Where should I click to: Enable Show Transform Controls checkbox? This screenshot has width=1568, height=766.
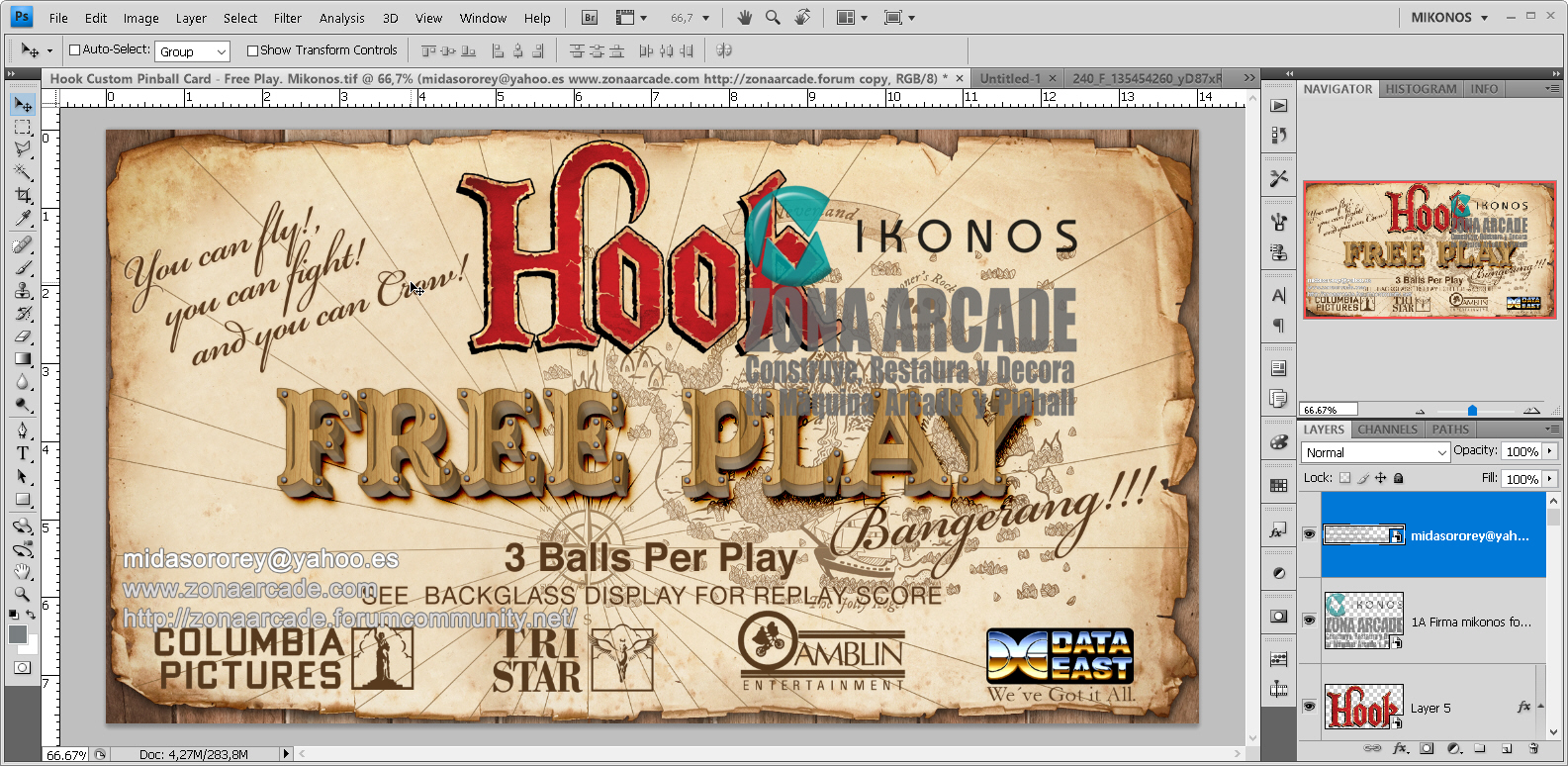252,50
